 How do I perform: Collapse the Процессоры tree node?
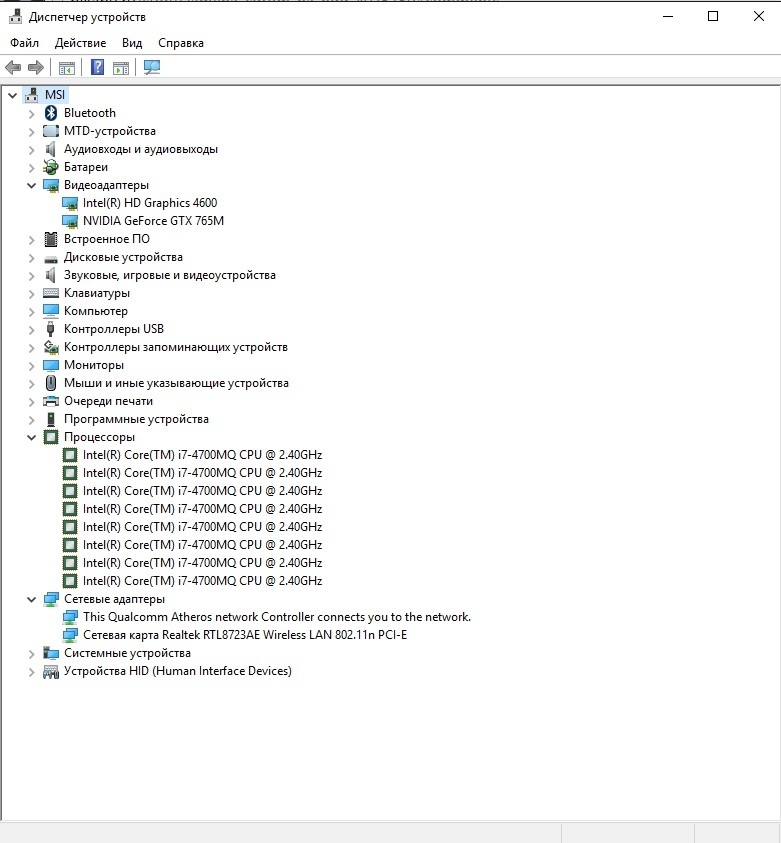click(x=31, y=437)
